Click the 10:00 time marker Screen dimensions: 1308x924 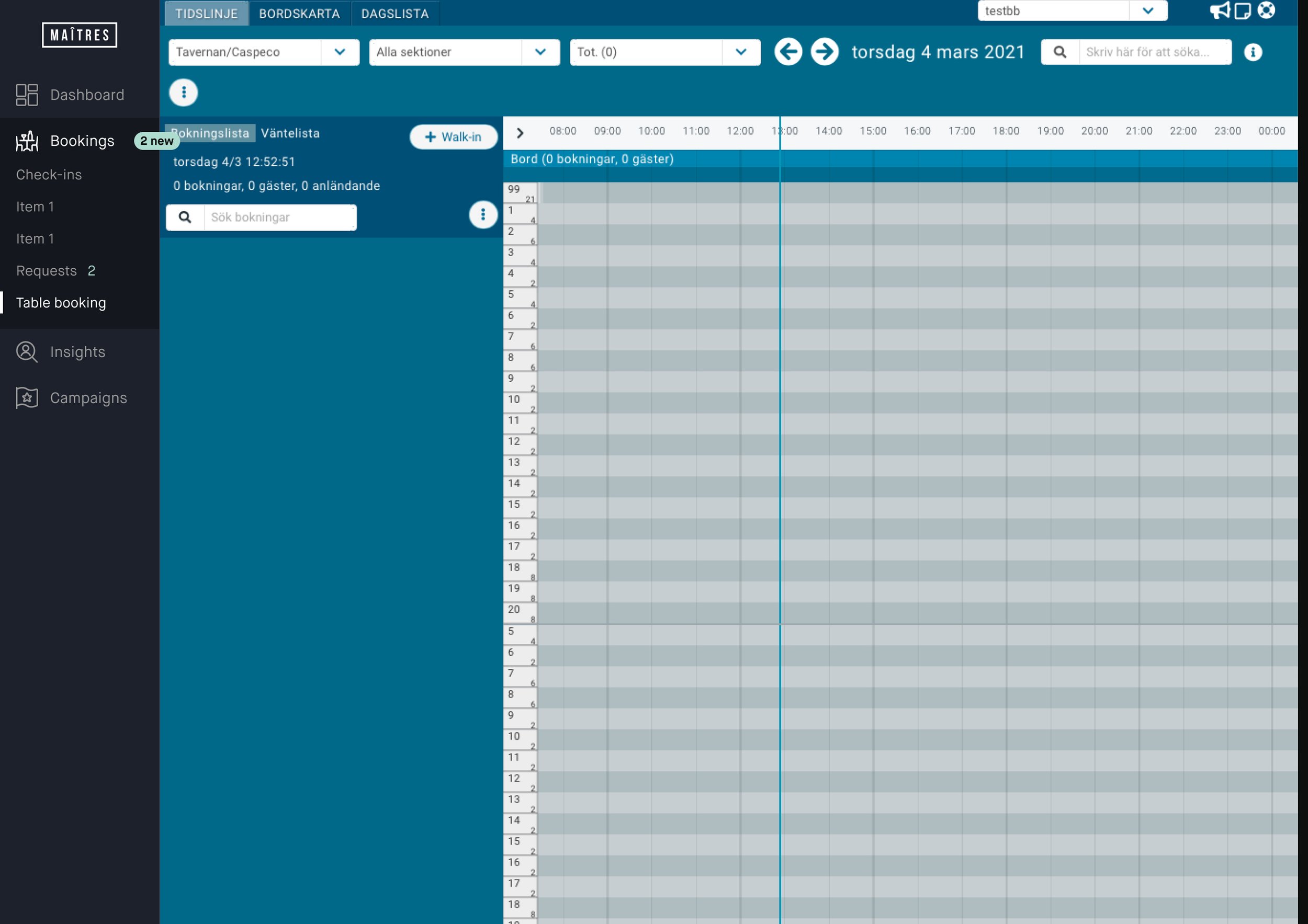click(x=651, y=131)
